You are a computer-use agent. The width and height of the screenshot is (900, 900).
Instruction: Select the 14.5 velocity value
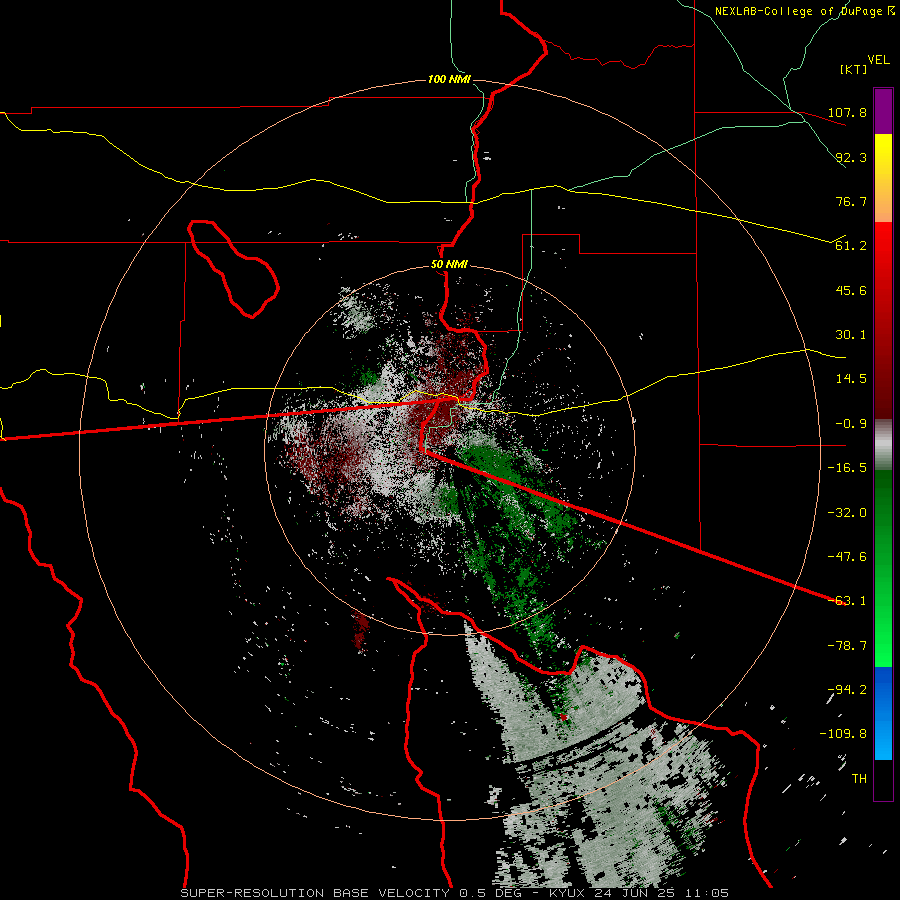click(x=851, y=379)
